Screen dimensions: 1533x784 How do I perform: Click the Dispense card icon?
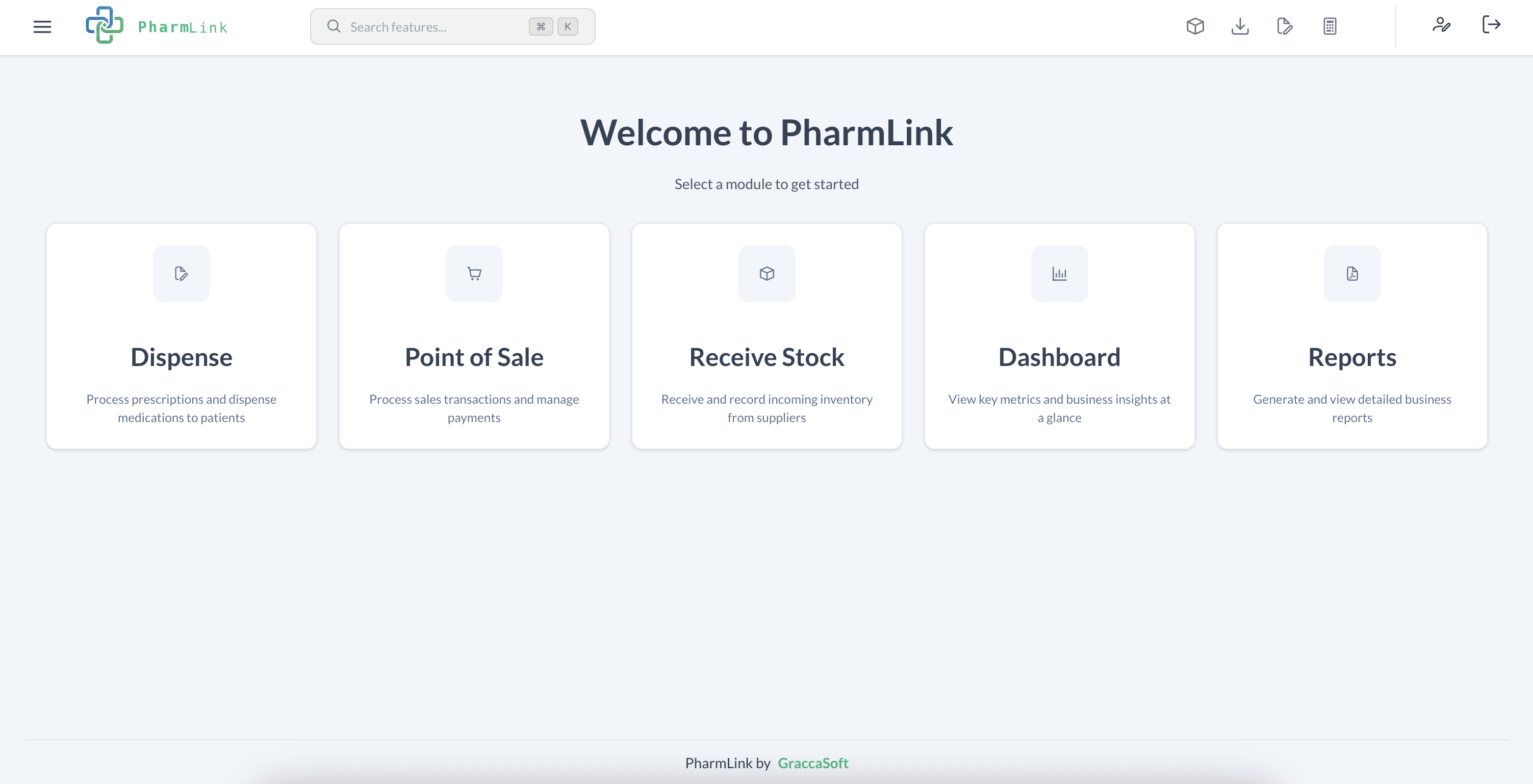click(x=182, y=274)
